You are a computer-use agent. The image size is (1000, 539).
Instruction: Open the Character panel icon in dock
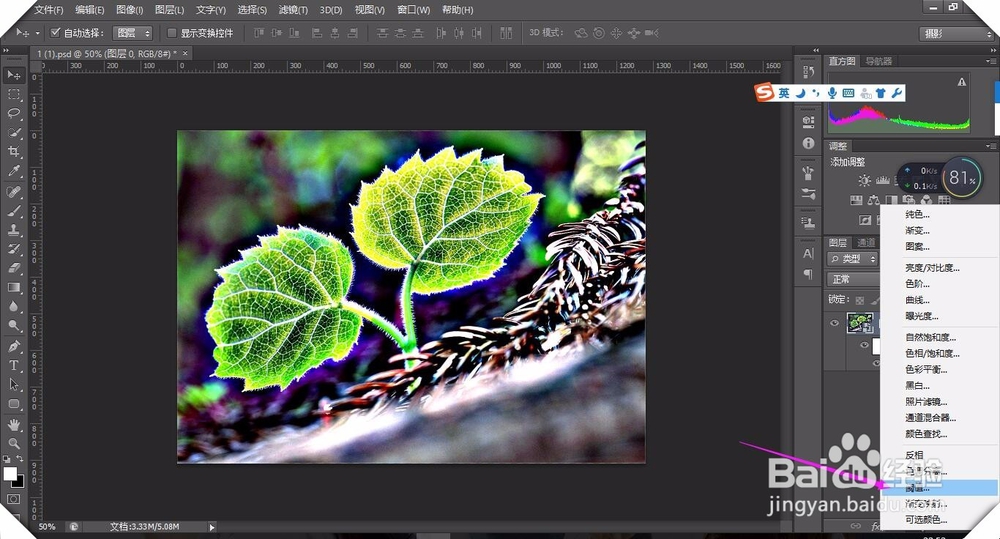click(809, 253)
